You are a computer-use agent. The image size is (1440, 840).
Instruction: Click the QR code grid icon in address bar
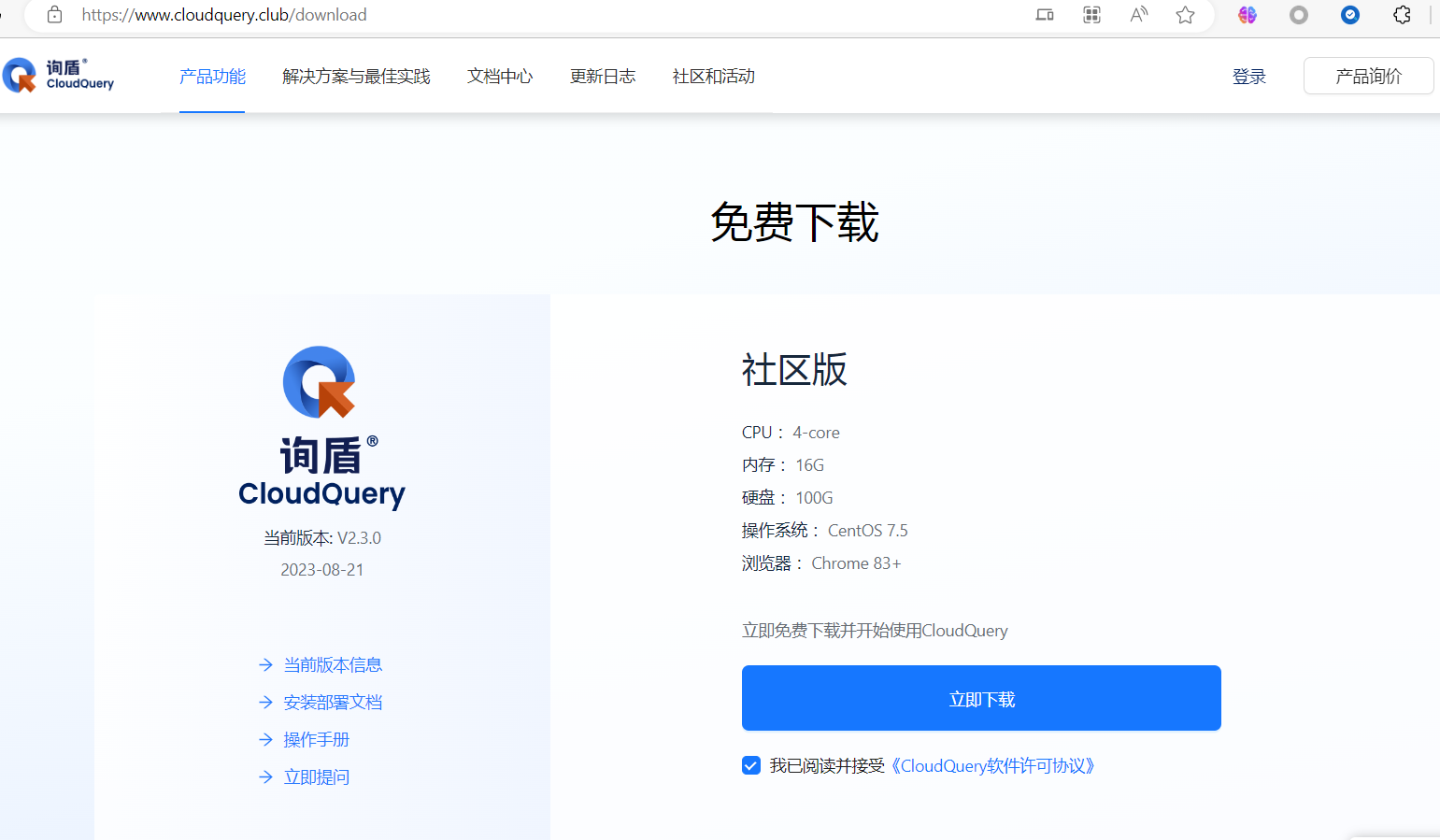tap(1091, 15)
